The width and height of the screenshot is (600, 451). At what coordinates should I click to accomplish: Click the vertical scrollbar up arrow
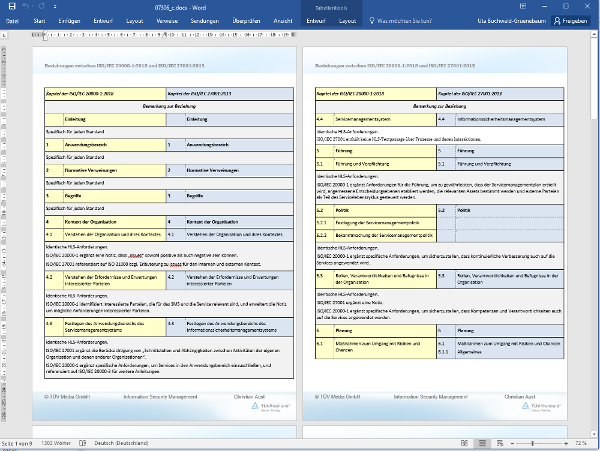pyautogui.click(x=594, y=35)
